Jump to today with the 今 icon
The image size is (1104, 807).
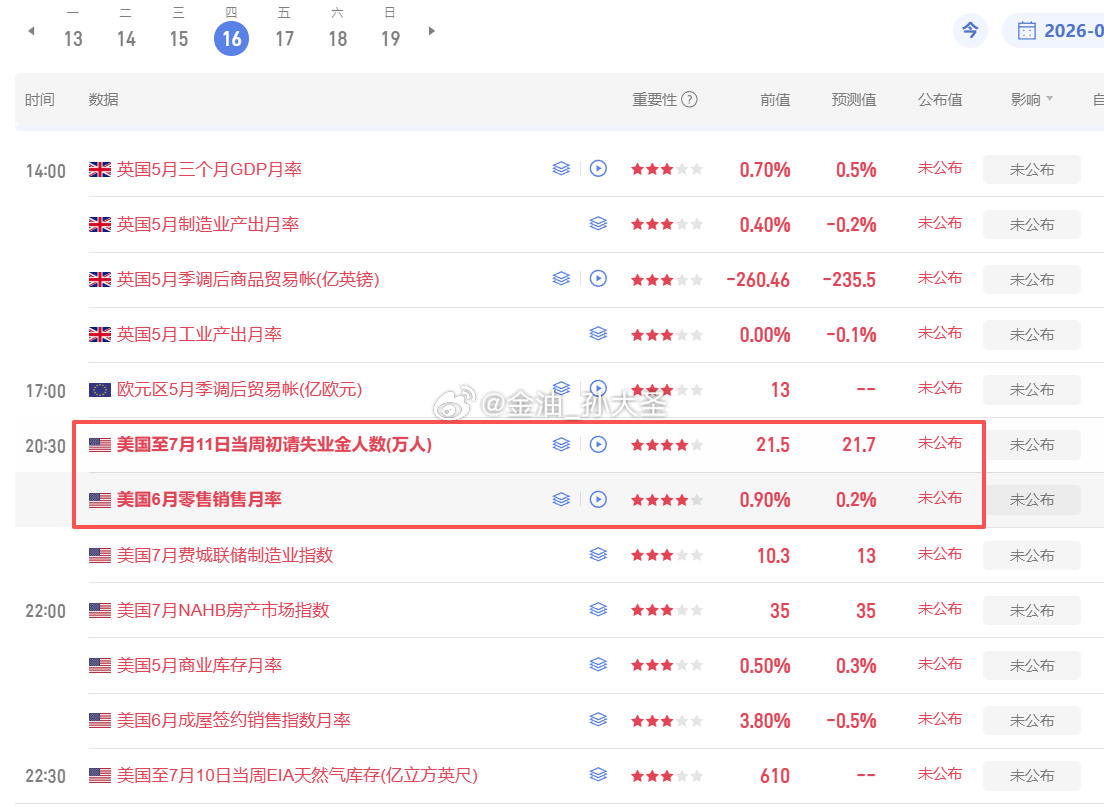[970, 30]
